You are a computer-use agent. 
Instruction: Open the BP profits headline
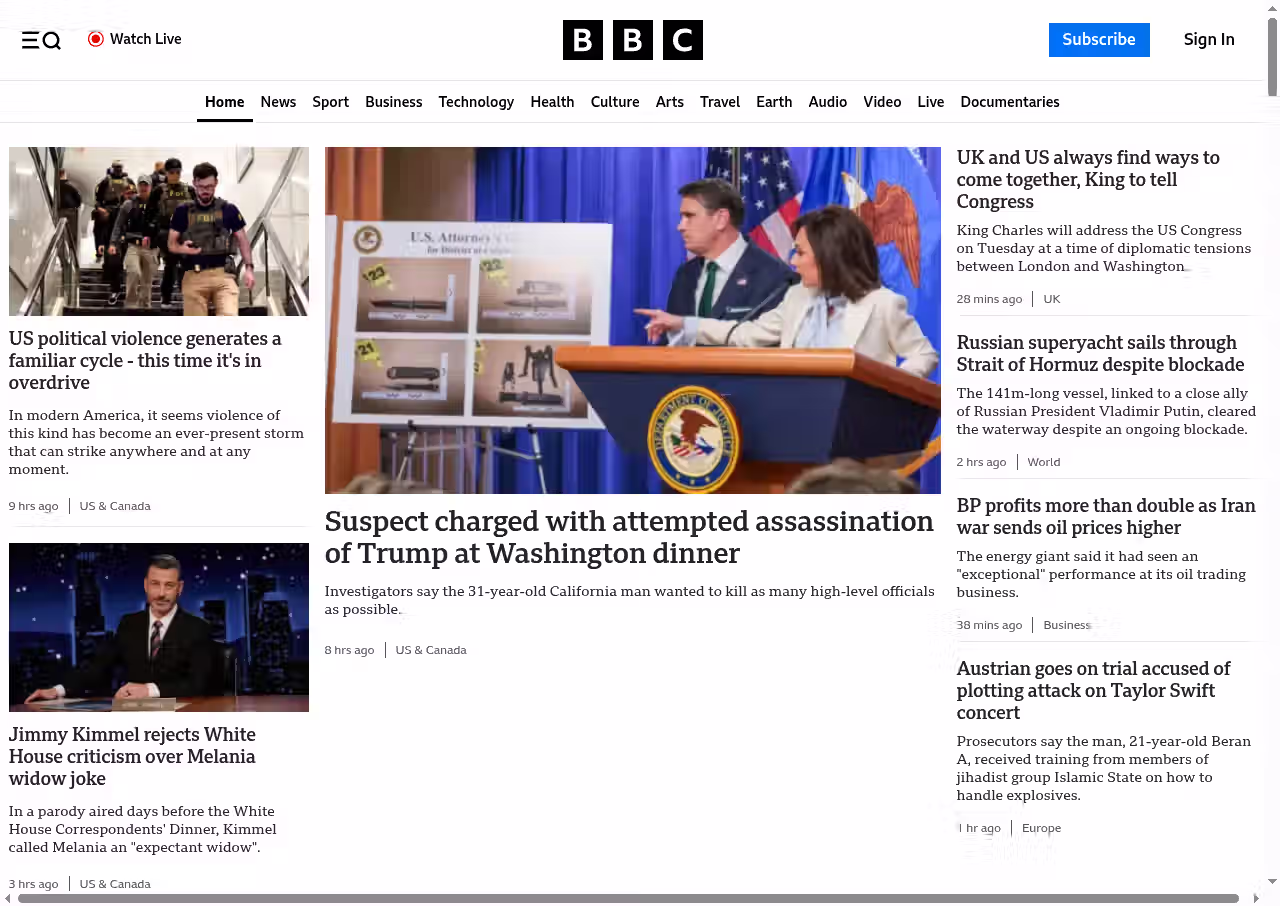1105,516
